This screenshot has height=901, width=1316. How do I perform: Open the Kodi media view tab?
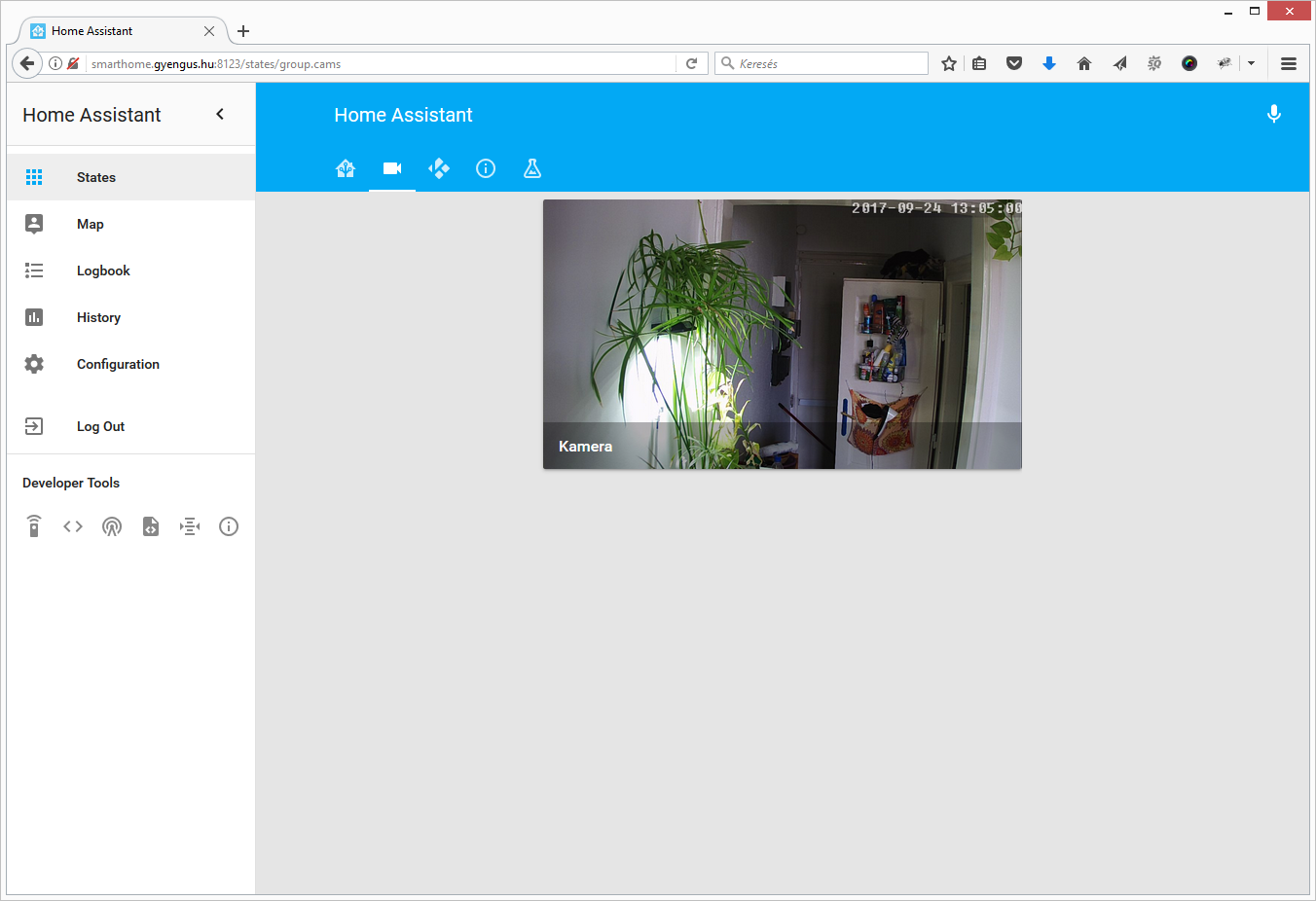point(439,168)
